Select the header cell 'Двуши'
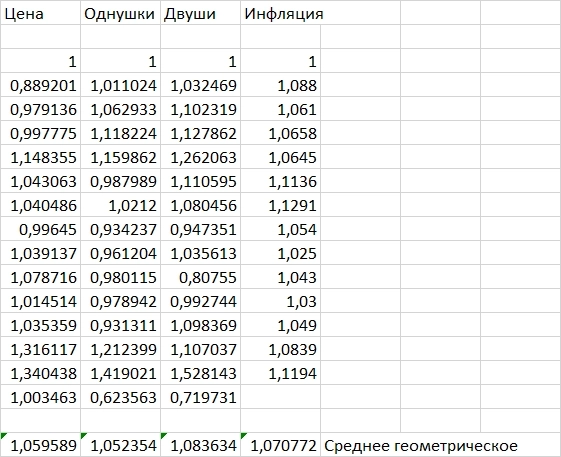561x457 pixels. click(200, 13)
